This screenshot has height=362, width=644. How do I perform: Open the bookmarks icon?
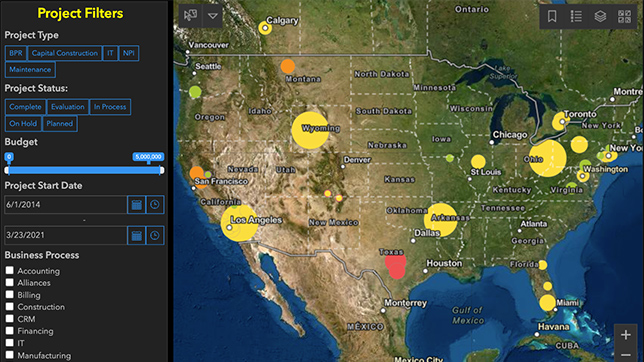click(x=552, y=16)
